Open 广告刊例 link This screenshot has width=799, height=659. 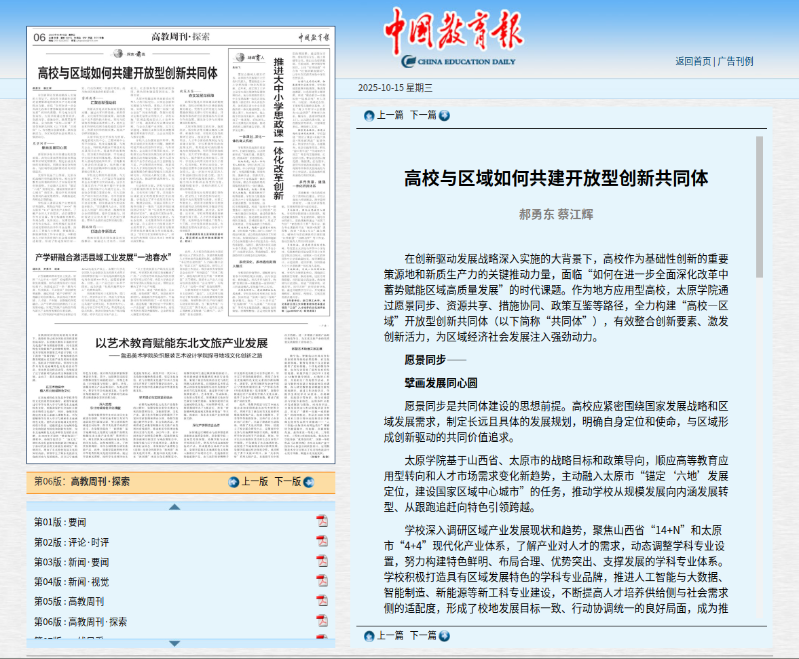click(x=736, y=61)
